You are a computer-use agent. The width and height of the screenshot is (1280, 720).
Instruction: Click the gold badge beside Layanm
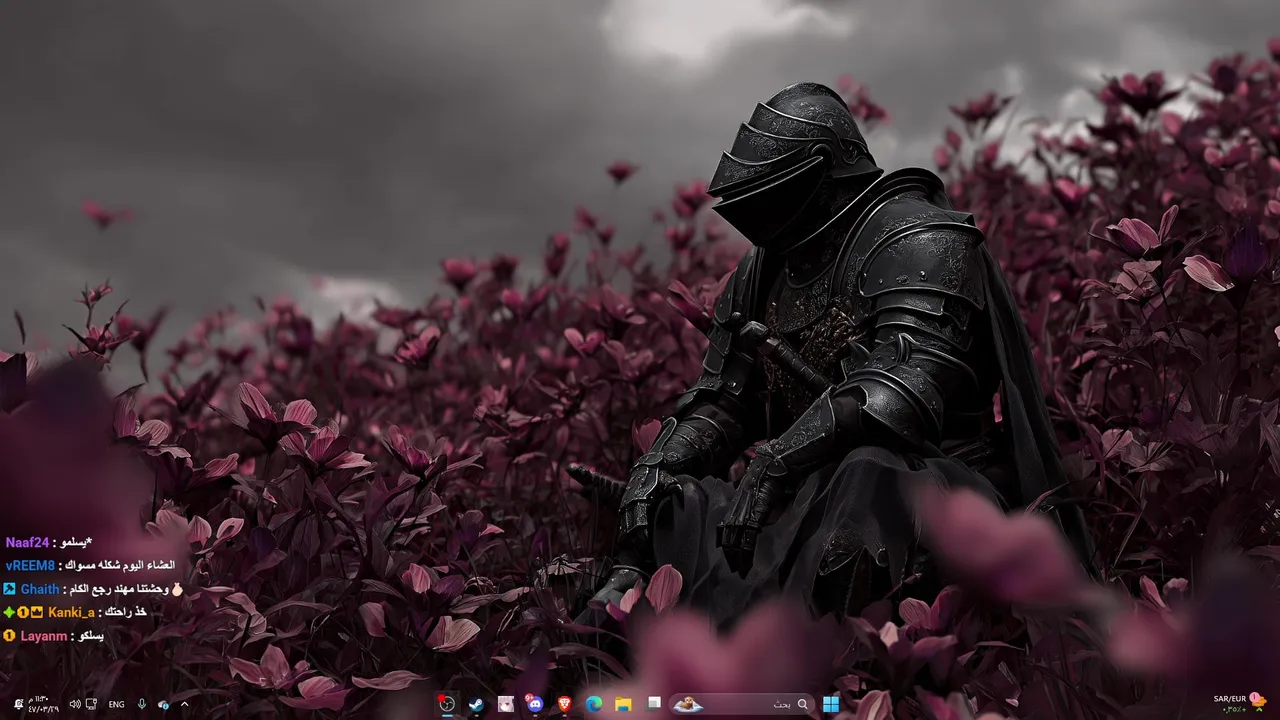click(10, 636)
